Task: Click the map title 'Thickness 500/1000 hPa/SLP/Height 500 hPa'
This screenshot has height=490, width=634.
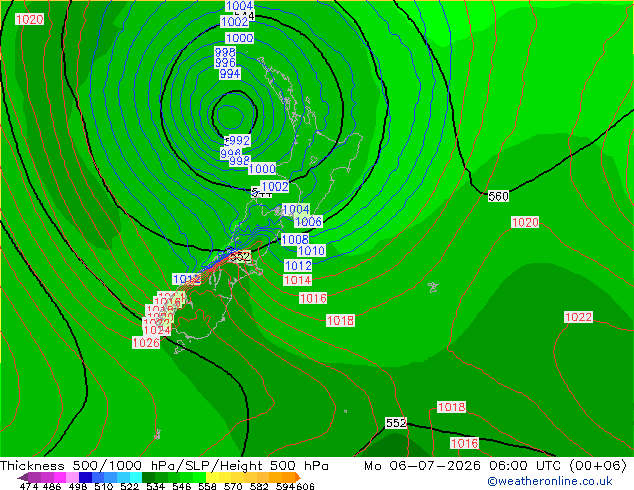Action: coord(165,466)
